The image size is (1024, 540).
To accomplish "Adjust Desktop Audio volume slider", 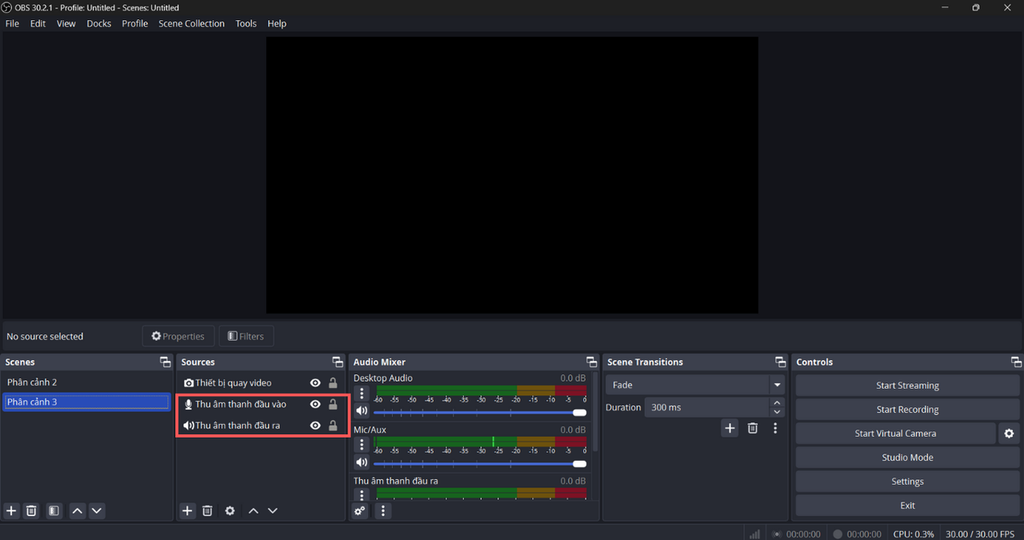I will [x=480, y=413].
